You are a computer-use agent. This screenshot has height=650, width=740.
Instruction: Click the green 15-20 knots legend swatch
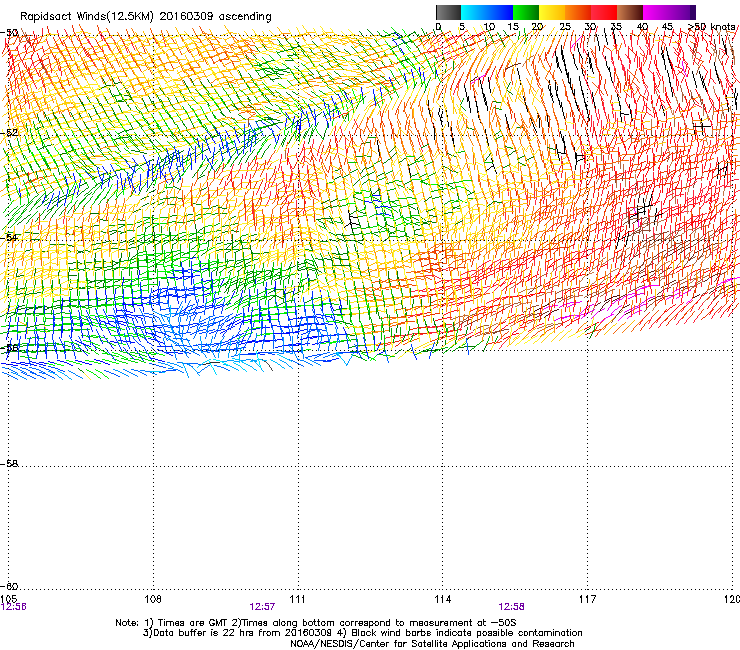(x=526, y=12)
